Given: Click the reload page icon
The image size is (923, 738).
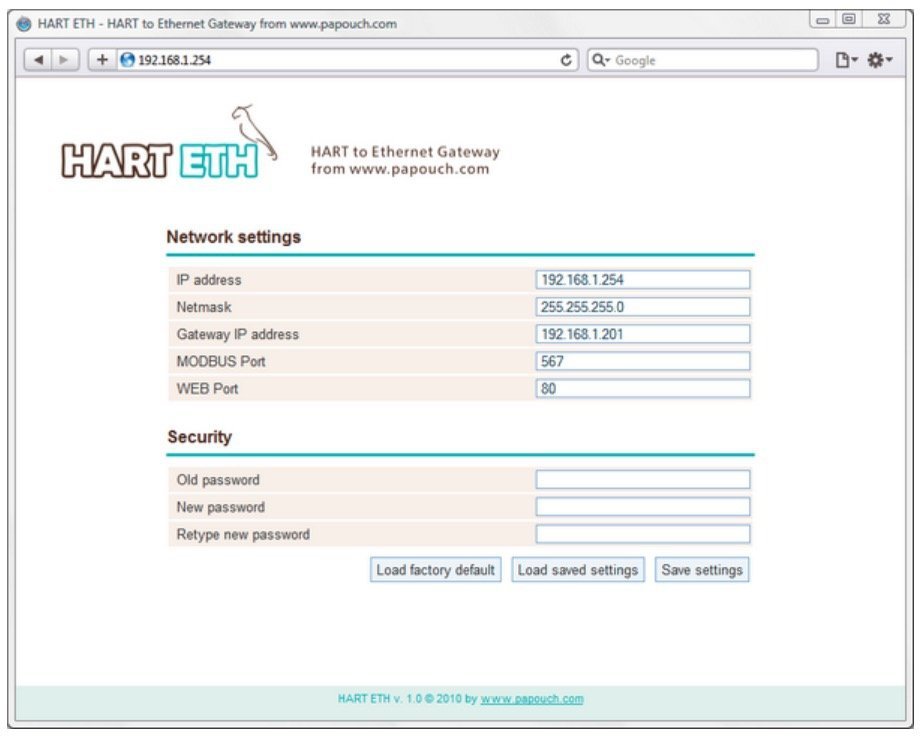Looking at the screenshot, I should tap(567, 60).
